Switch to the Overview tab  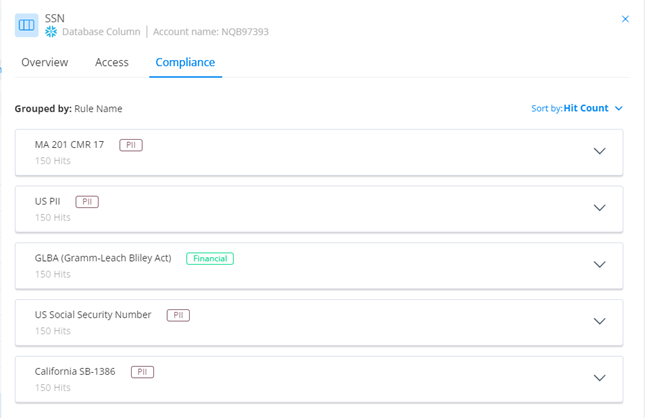point(45,62)
